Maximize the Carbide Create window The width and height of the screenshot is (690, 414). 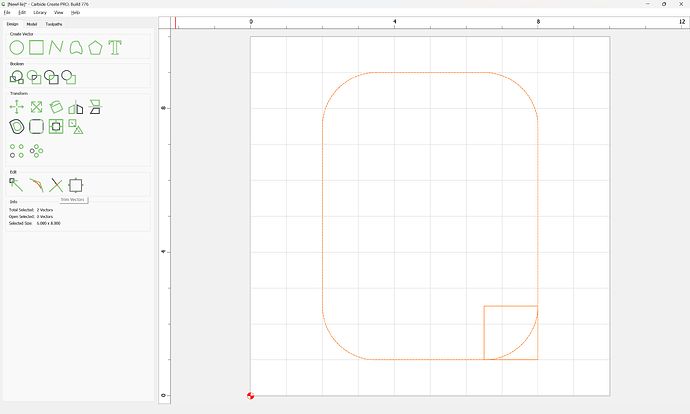tap(664, 4)
